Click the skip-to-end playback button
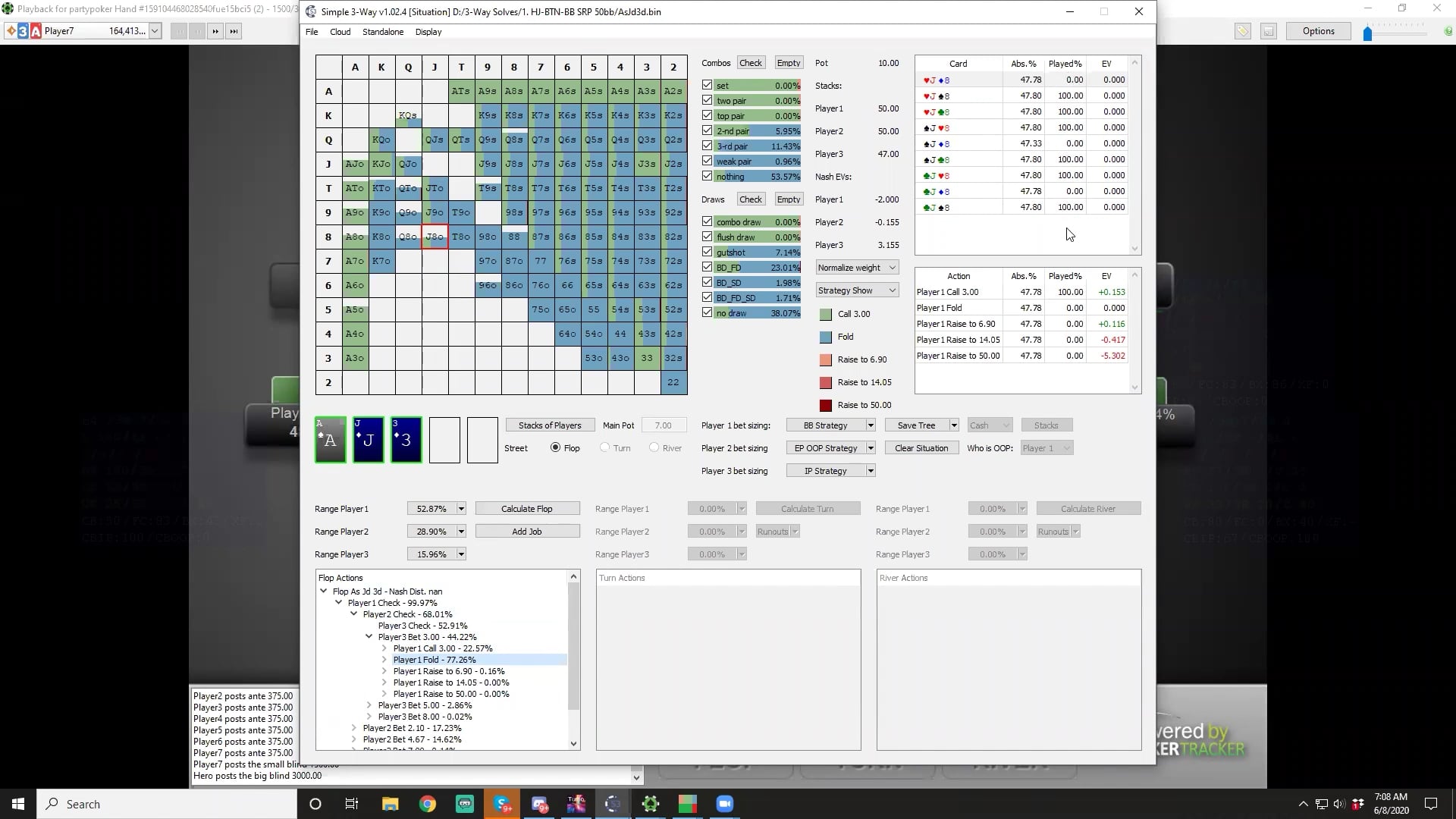The height and width of the screenshot is (819, 1456). (x=234, y=31)
